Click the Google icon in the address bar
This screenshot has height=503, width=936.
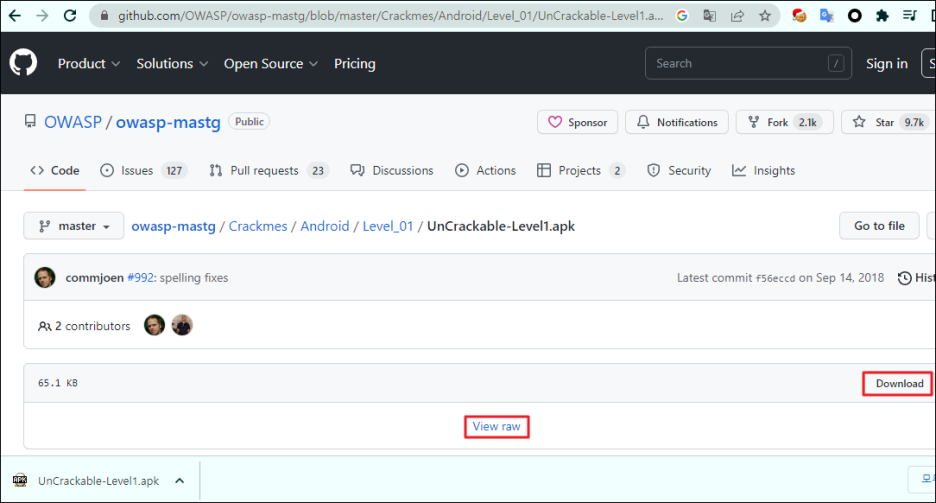681,16
